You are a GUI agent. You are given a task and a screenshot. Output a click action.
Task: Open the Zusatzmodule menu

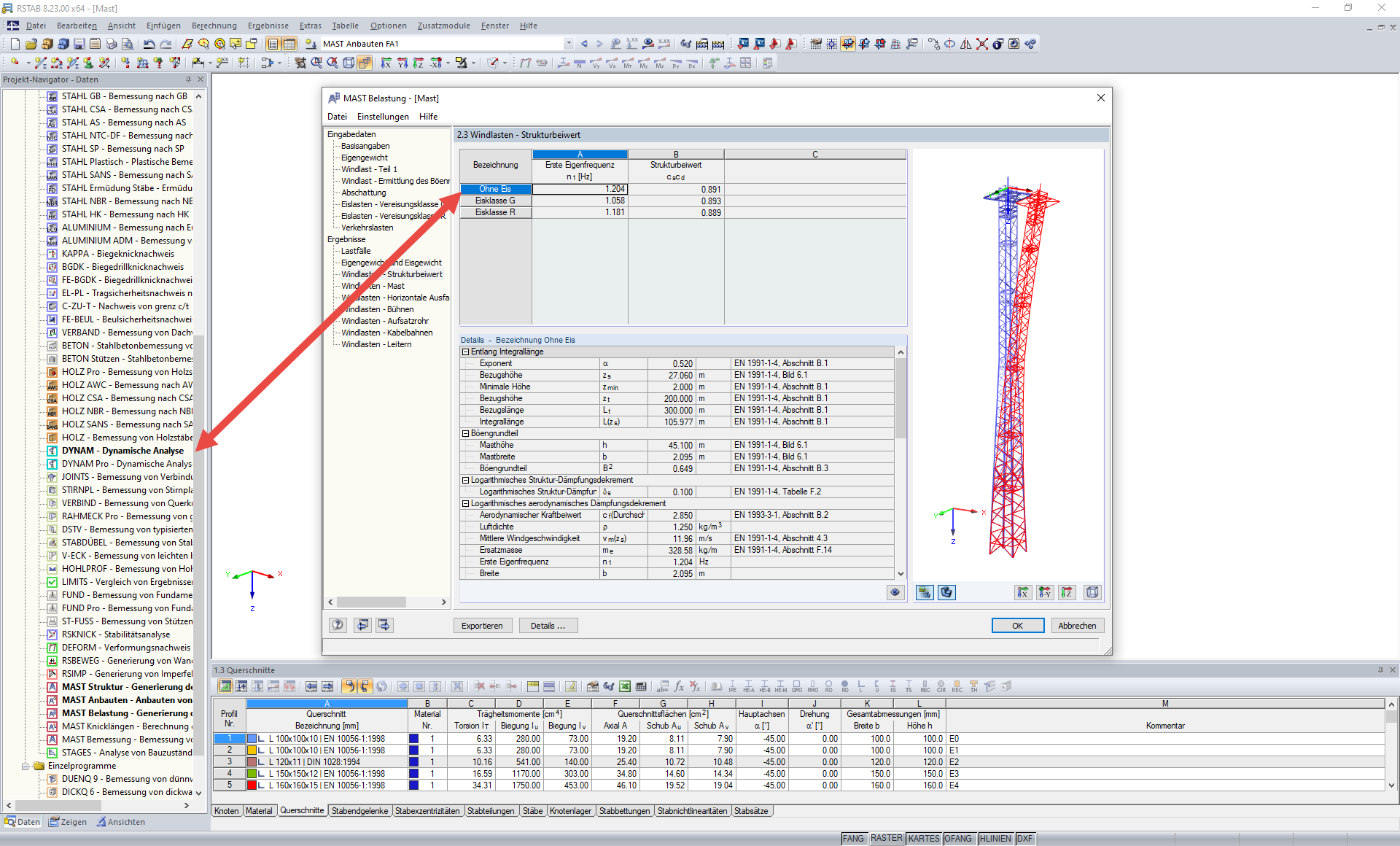tap(443, 26)
